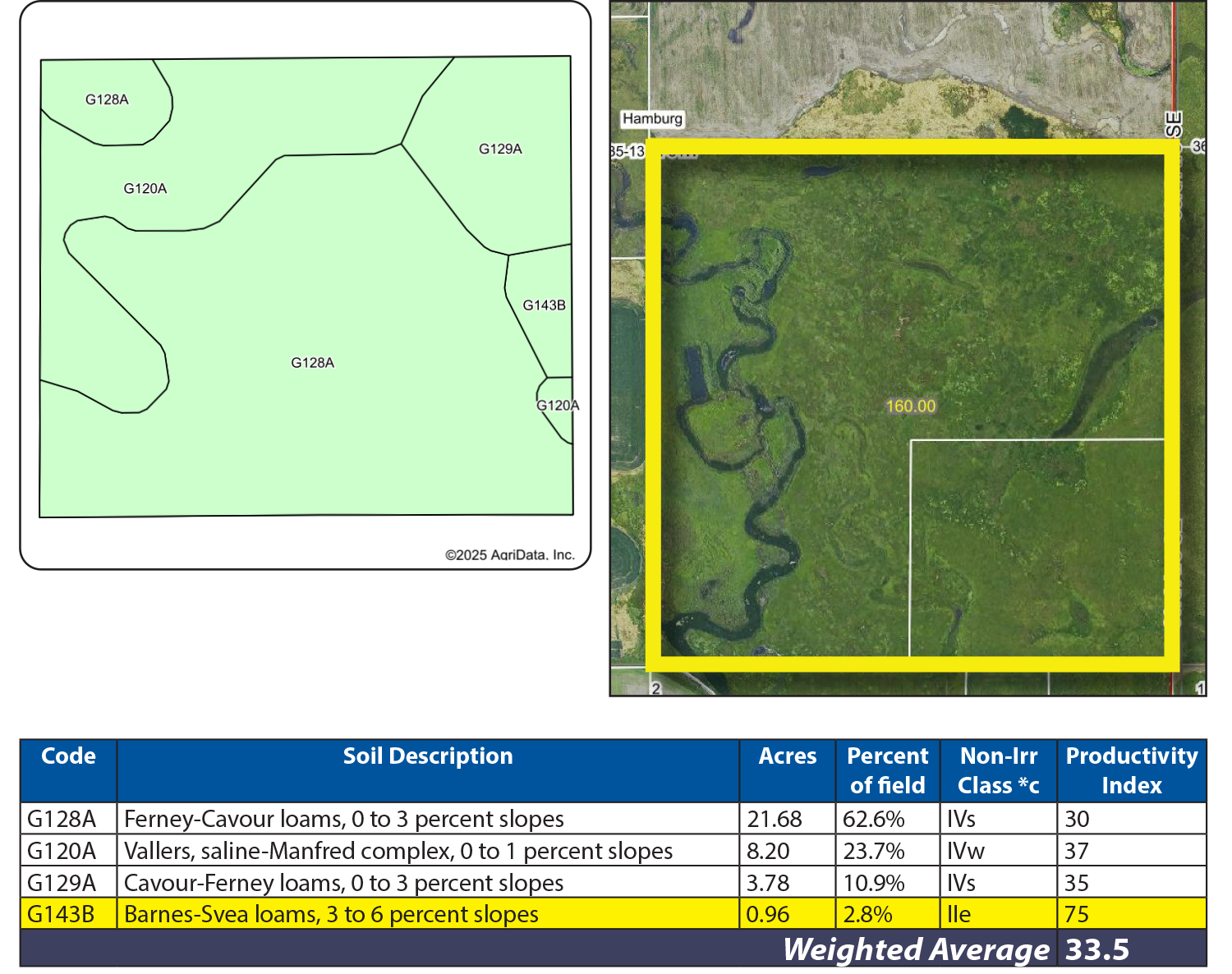Image resolution: width=1232 pixels, height=974 pixels.
Task: Click the G129A zone label on soil map
Action: (500, 149)
